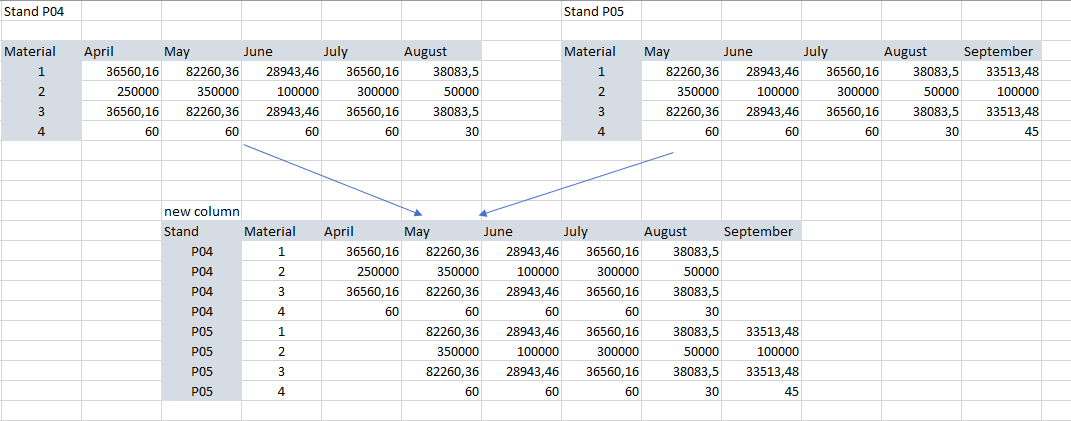This screenshot has width=1071, height=421.
Task: Select the 45 value in Stand P05 table
Action: (1001, 131)
